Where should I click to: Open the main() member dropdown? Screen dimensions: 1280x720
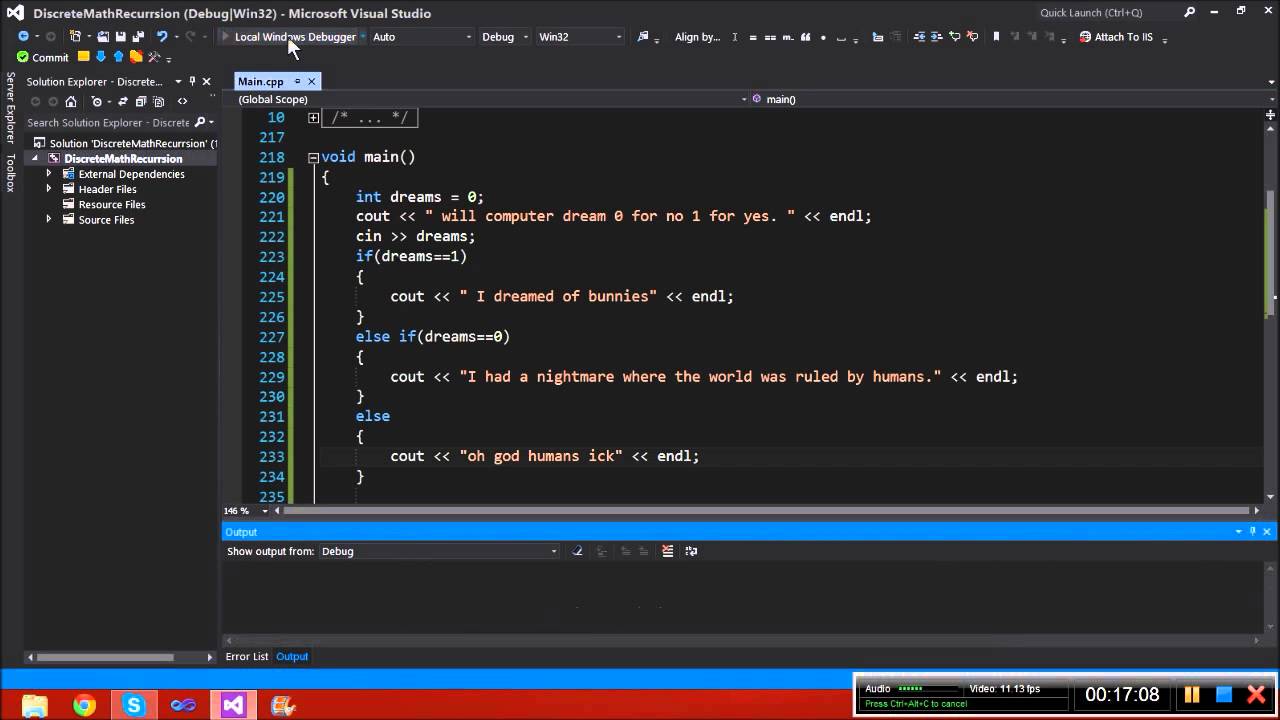point(1013,100)
